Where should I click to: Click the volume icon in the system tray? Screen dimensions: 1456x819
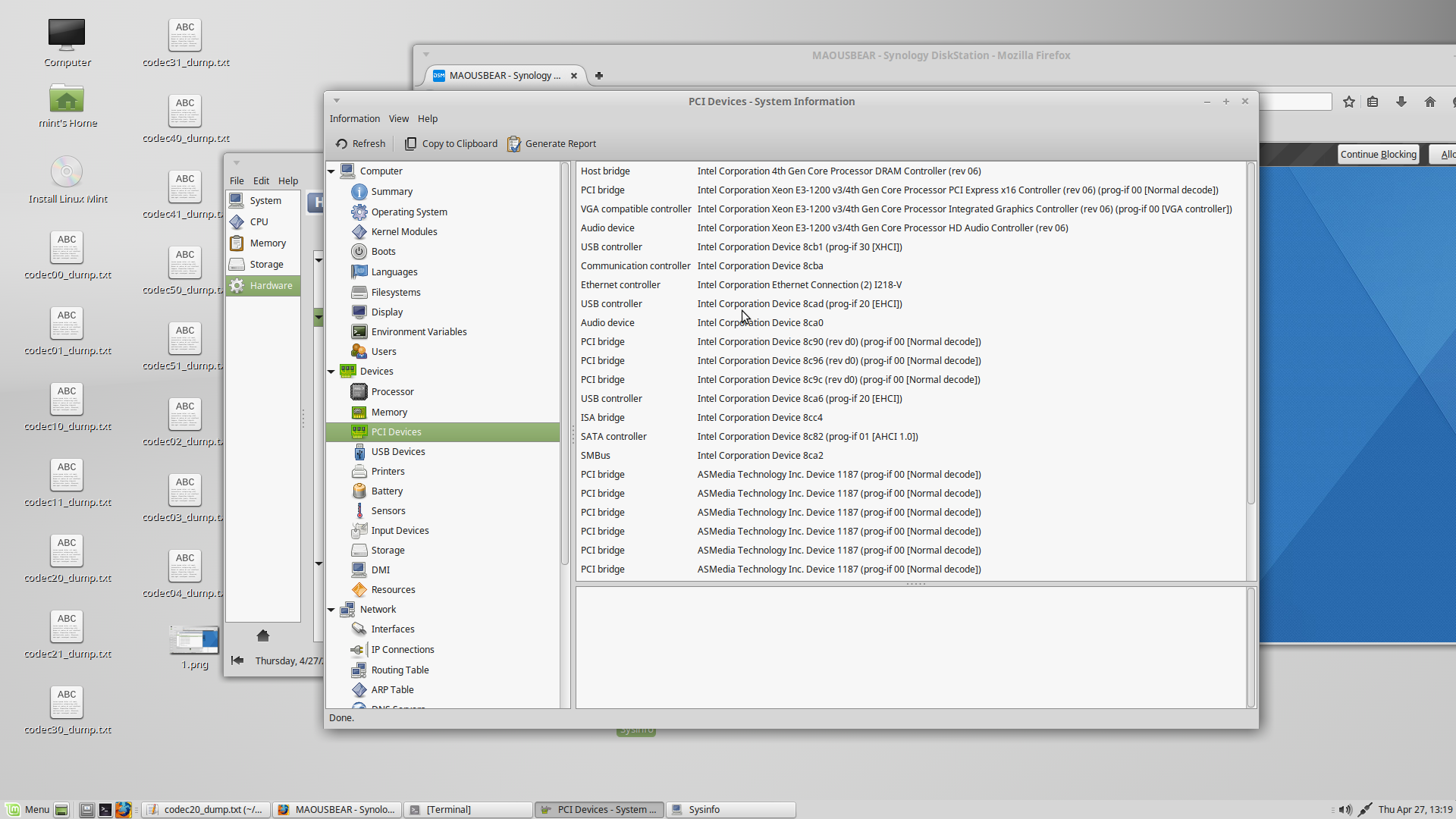click(1345, 810)
